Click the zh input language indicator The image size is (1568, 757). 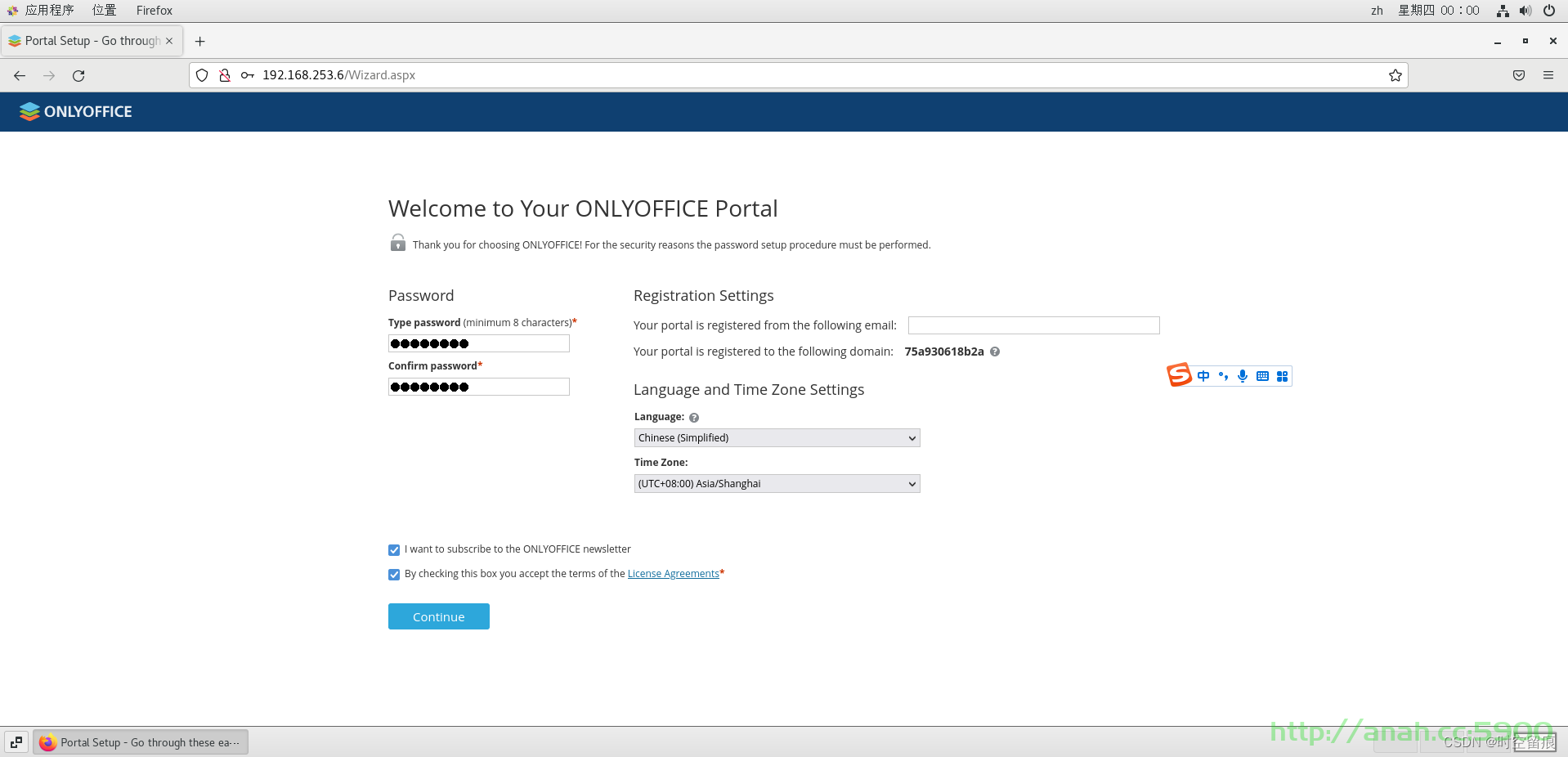(1377, 11)
